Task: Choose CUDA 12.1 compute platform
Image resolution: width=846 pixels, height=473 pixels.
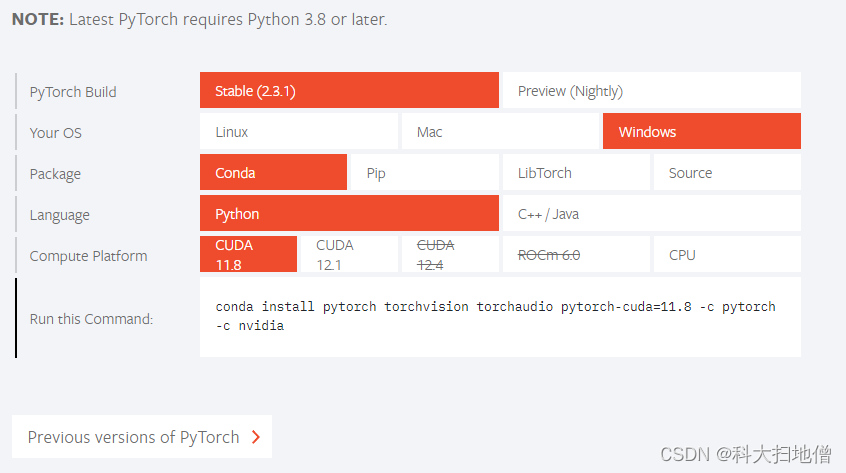Action: (349, 254)
